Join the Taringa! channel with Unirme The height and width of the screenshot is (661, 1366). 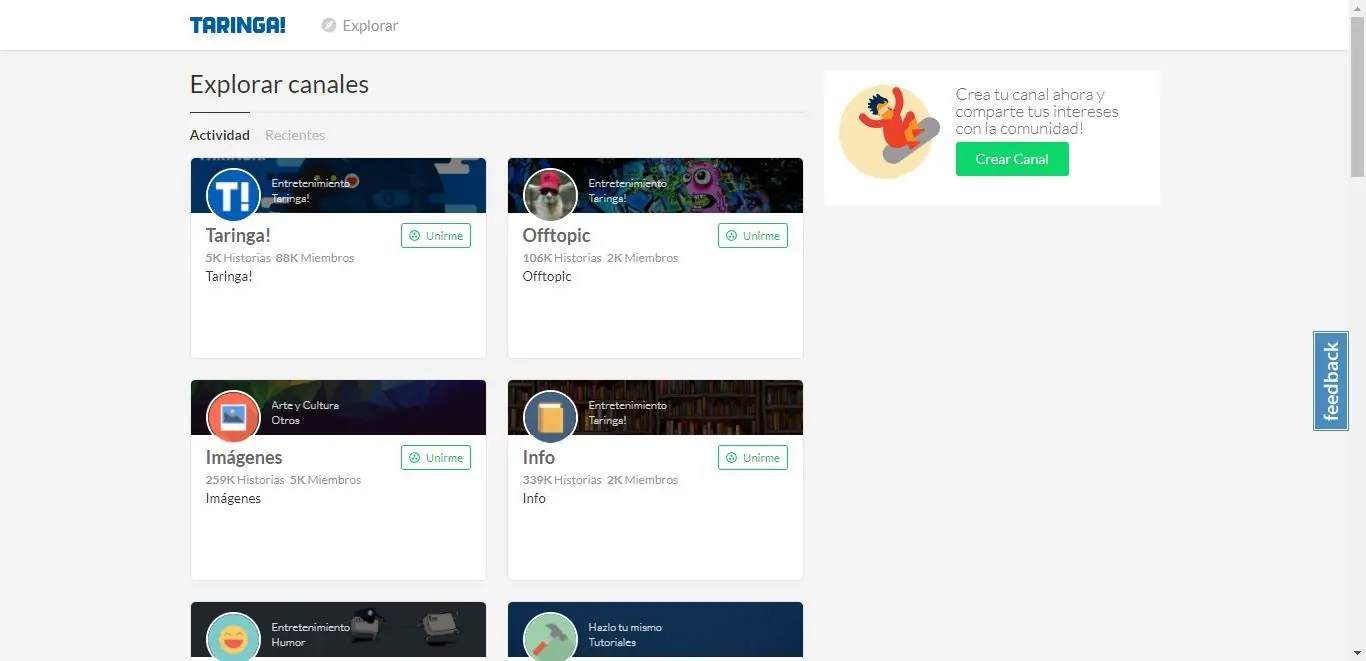point(436,236)
